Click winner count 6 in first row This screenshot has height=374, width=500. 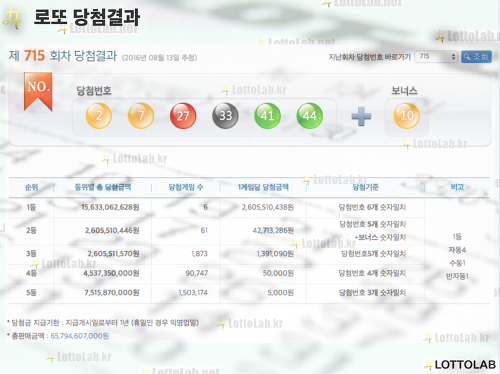pos(205,207)
